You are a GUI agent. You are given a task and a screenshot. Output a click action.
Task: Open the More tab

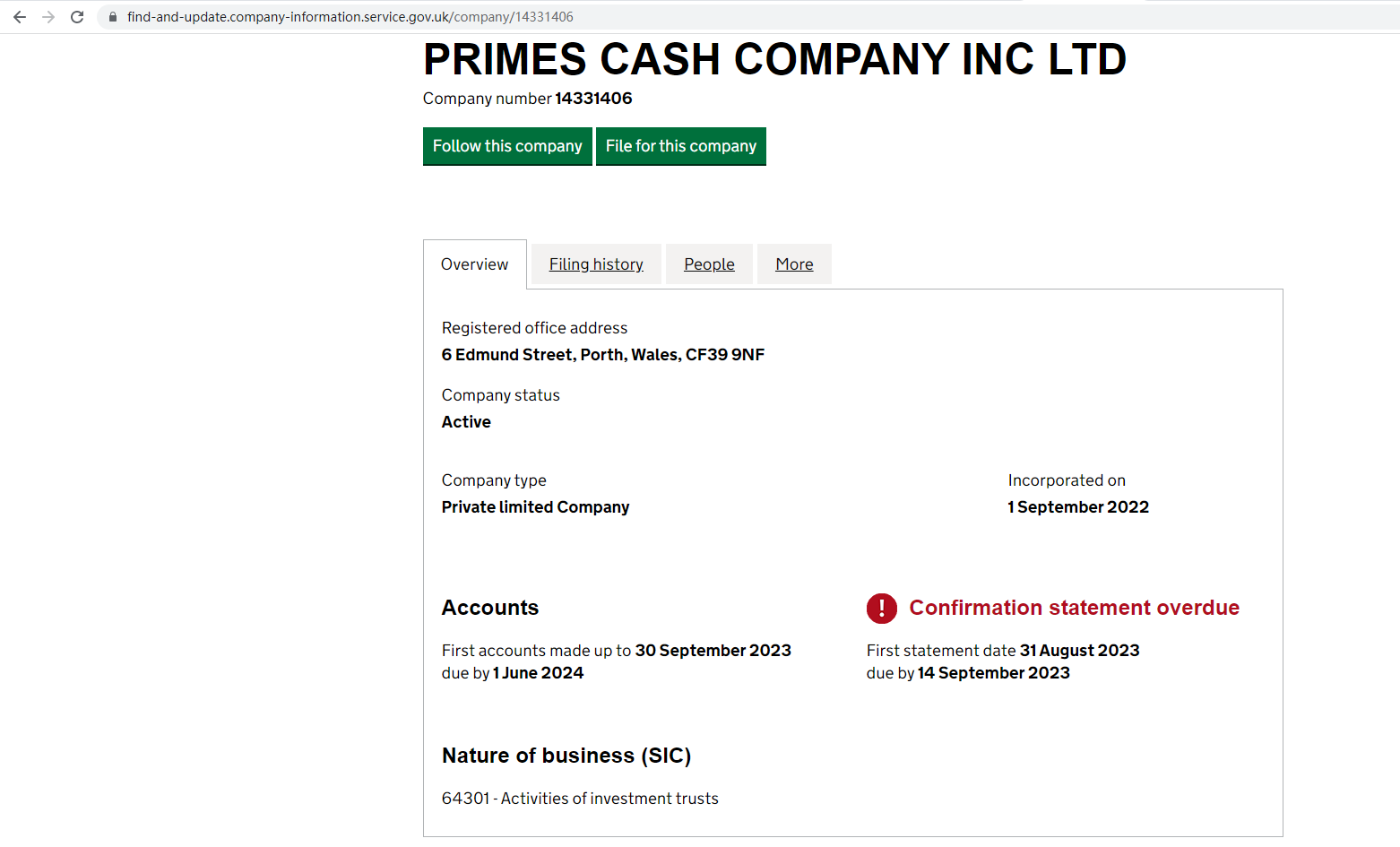coord(794,264)
